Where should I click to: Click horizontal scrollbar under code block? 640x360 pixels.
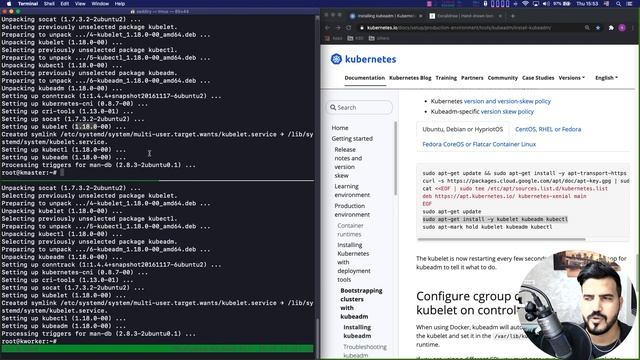pyautogui.click(x=501, y=239)
